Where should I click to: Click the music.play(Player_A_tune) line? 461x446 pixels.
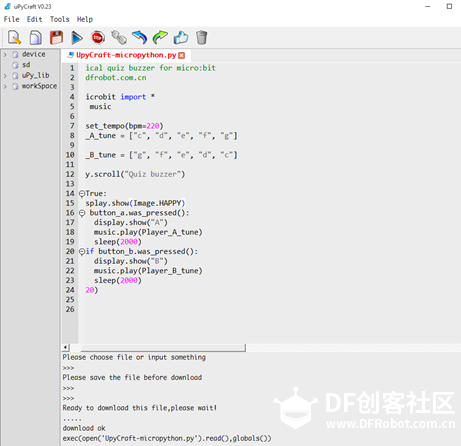148,232
